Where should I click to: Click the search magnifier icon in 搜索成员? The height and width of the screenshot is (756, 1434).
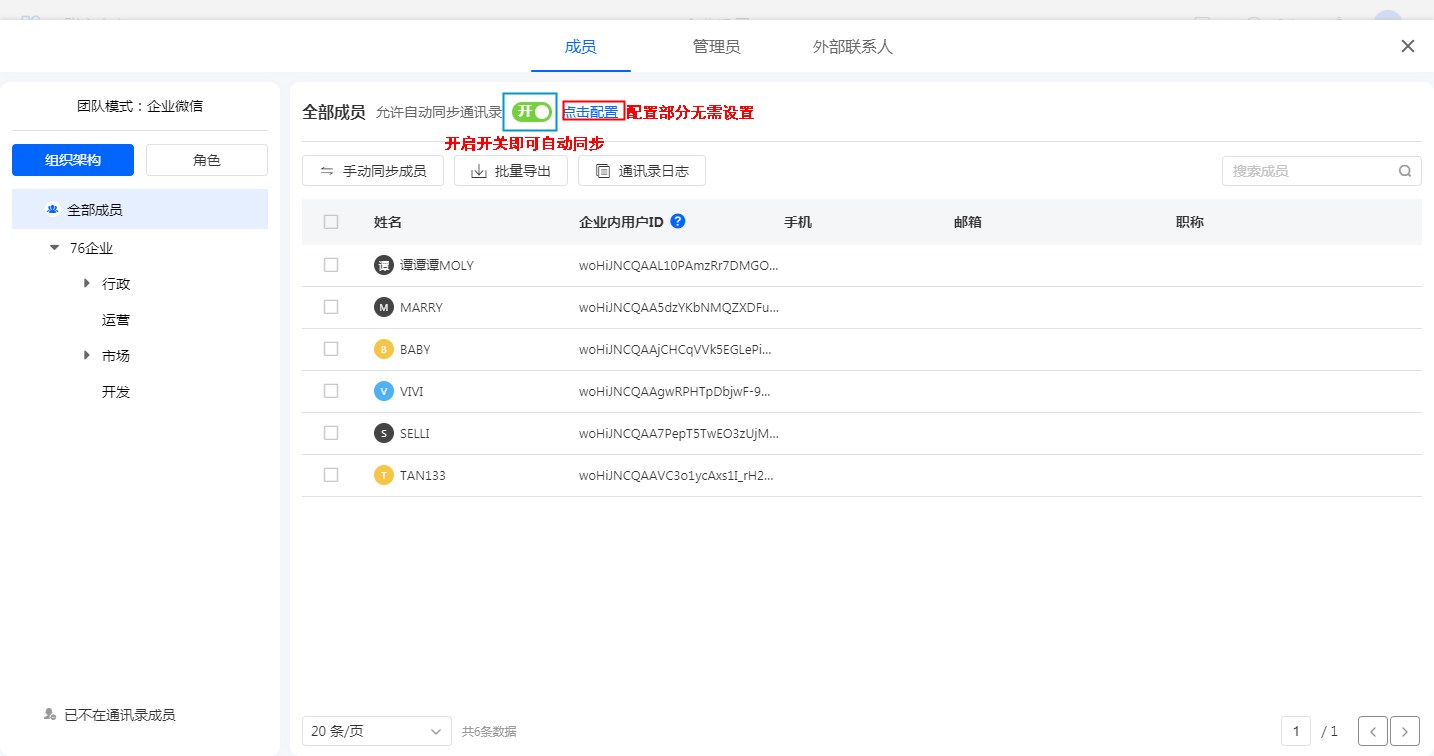pyautogui.click(x=1405, y=171)
